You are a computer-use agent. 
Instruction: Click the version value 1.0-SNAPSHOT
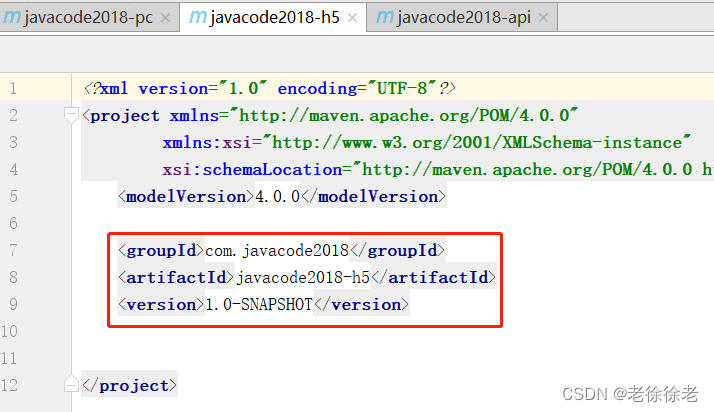click(259, 305)
